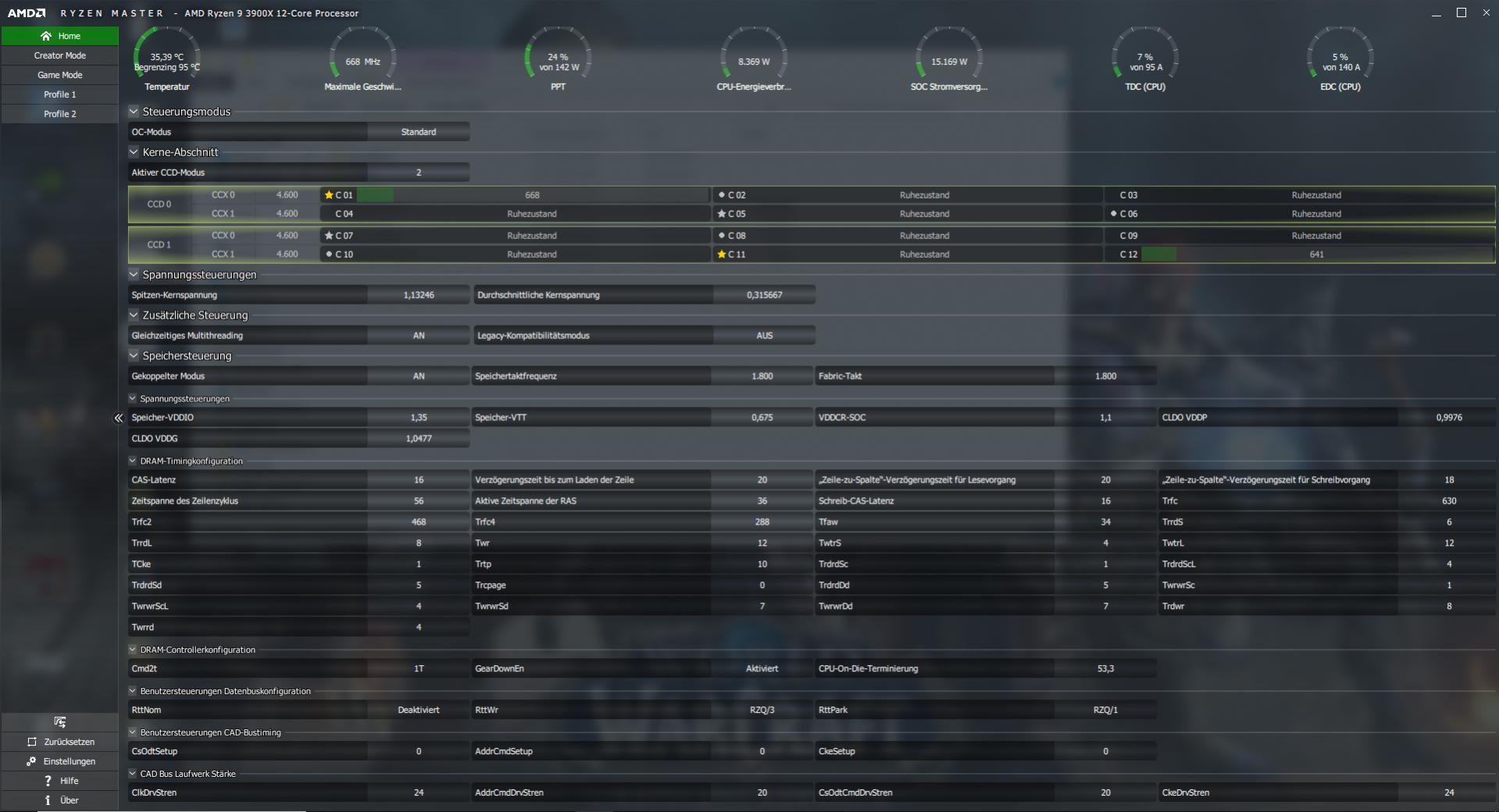Screen dimensions: 1499x812
Task: Open the Home tab in sidebar
Action: pos(60,36)
